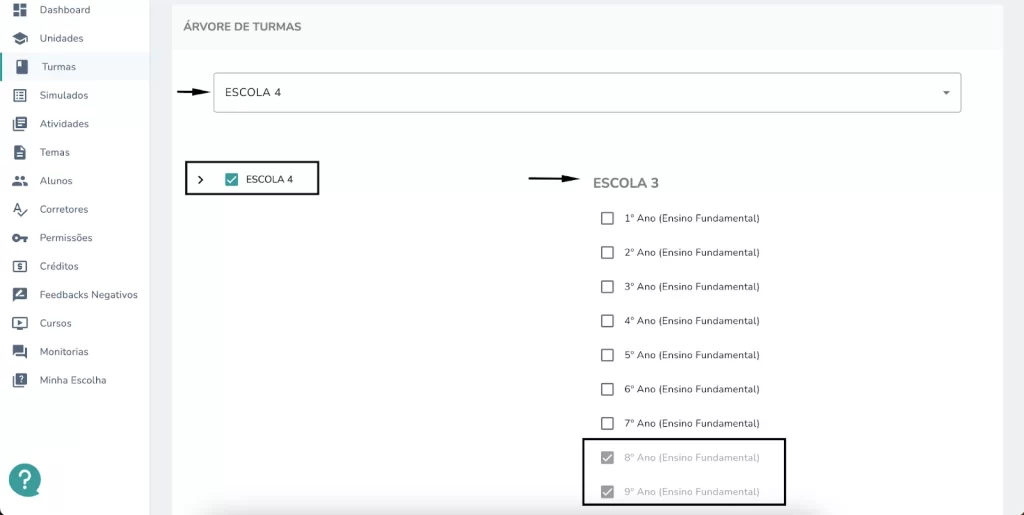This screenshot has width=1024, height=515.
Task: Click the Cursos video player icon
Action: (20, 323)
